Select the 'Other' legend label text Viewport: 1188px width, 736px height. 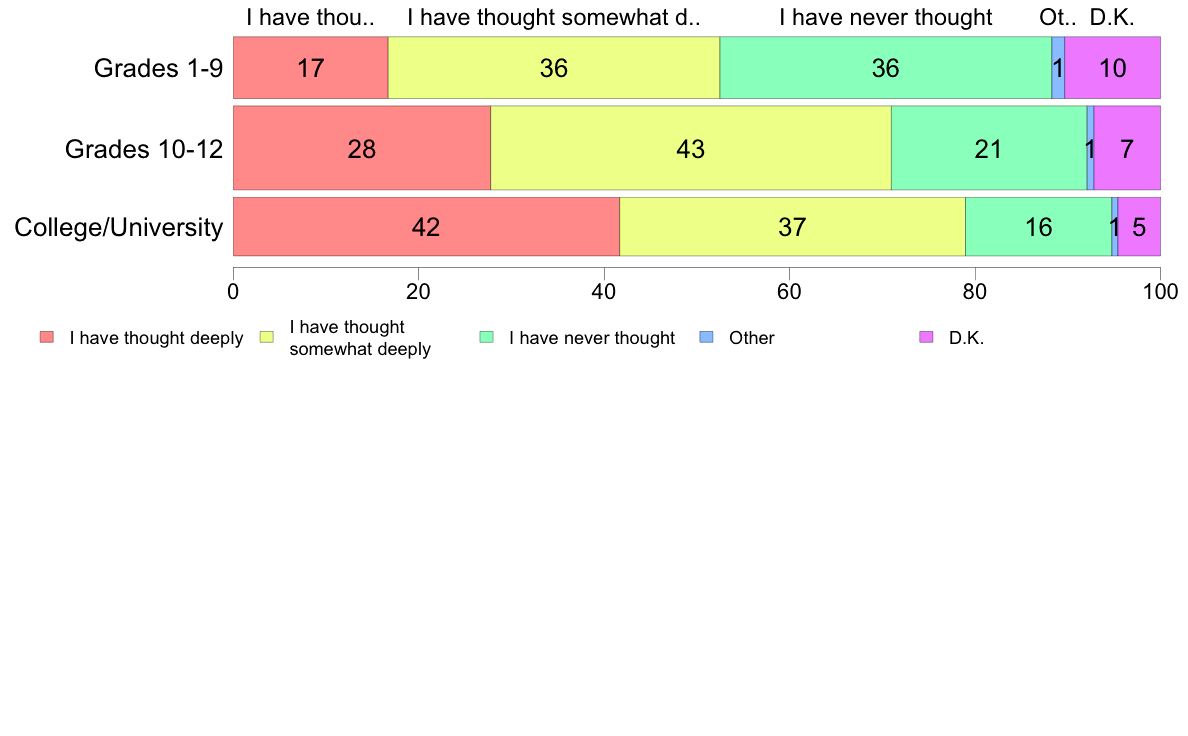(x=752, y=338)
